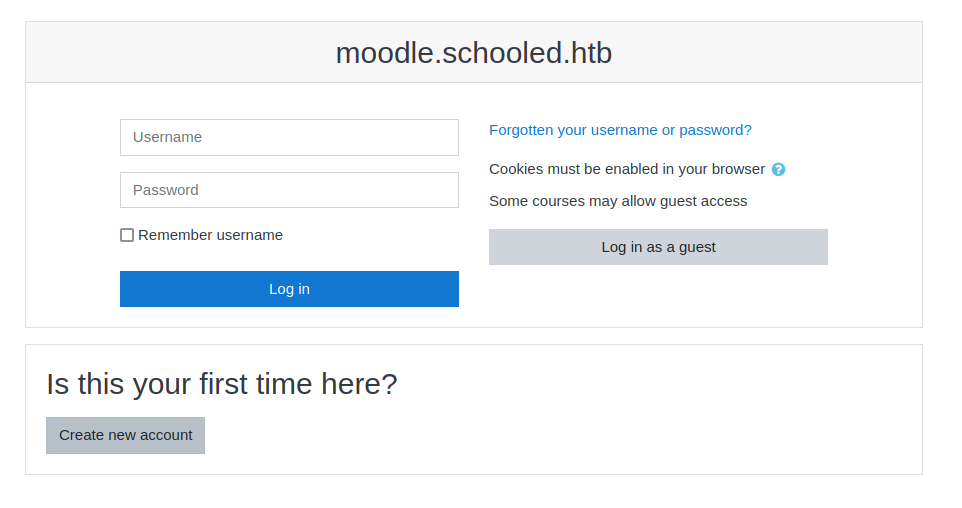Screen dimensions: 962x508
Task: Click the Create new account button
Action: [x=125, y=435]
